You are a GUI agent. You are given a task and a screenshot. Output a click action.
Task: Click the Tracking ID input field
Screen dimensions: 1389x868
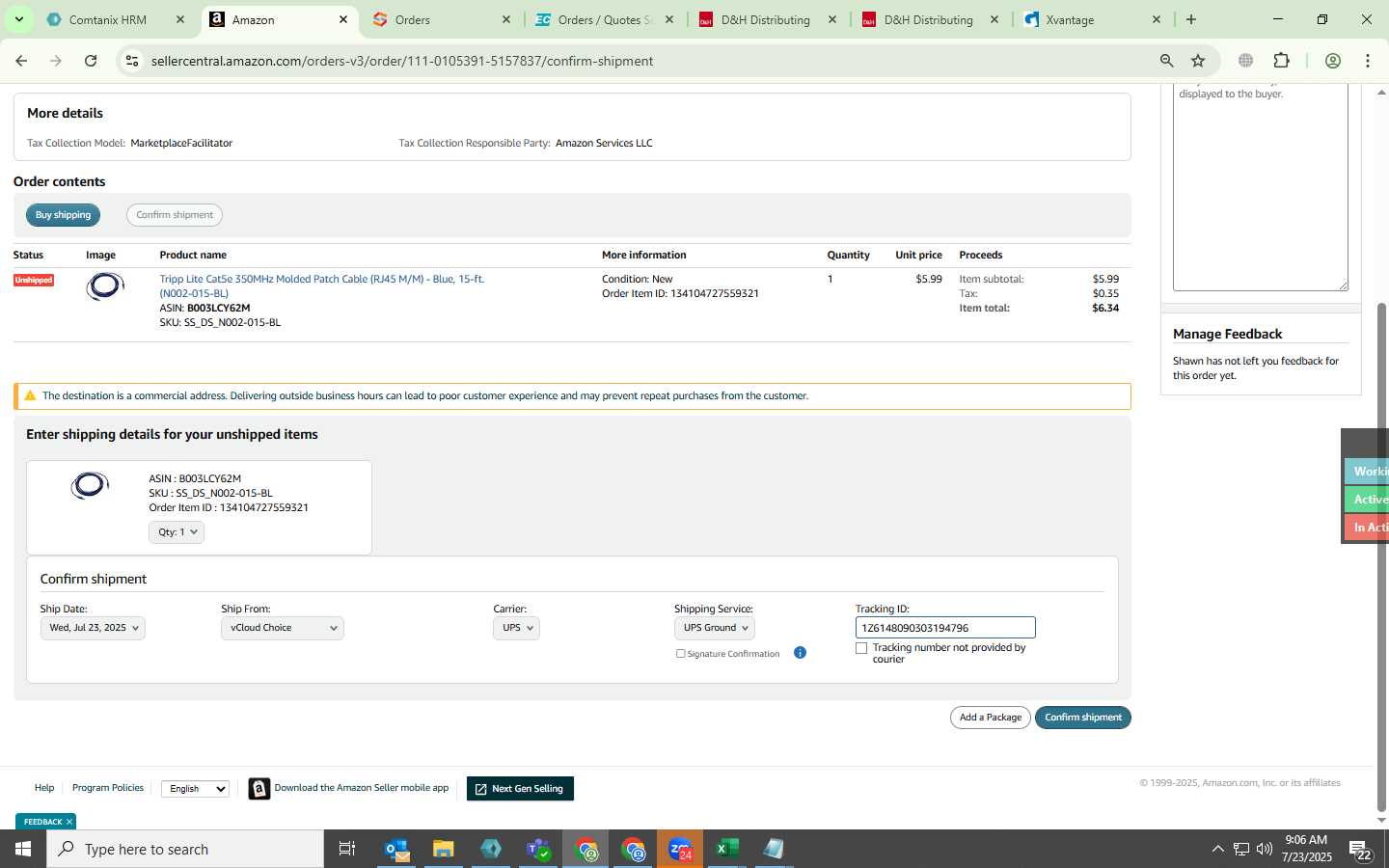pos(945,628)
